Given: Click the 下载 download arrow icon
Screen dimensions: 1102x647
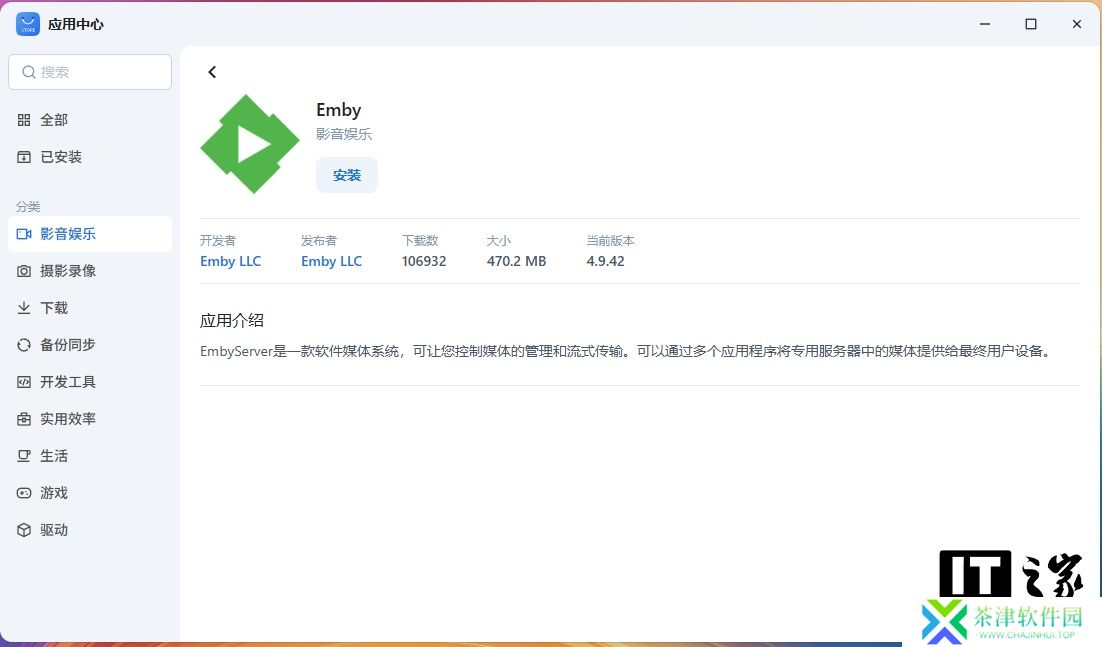Looking at the screenshot, I should (24, 308).
